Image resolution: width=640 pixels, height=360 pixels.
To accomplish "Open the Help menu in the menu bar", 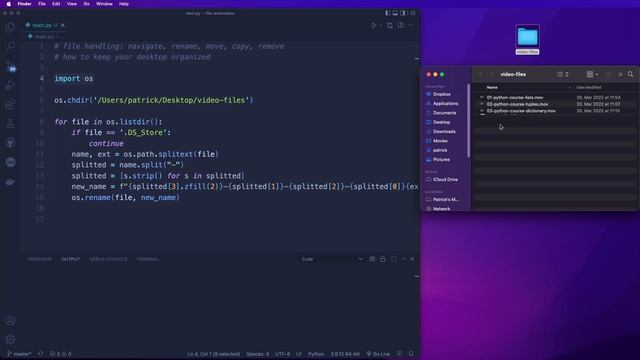I will click(124, 4).
